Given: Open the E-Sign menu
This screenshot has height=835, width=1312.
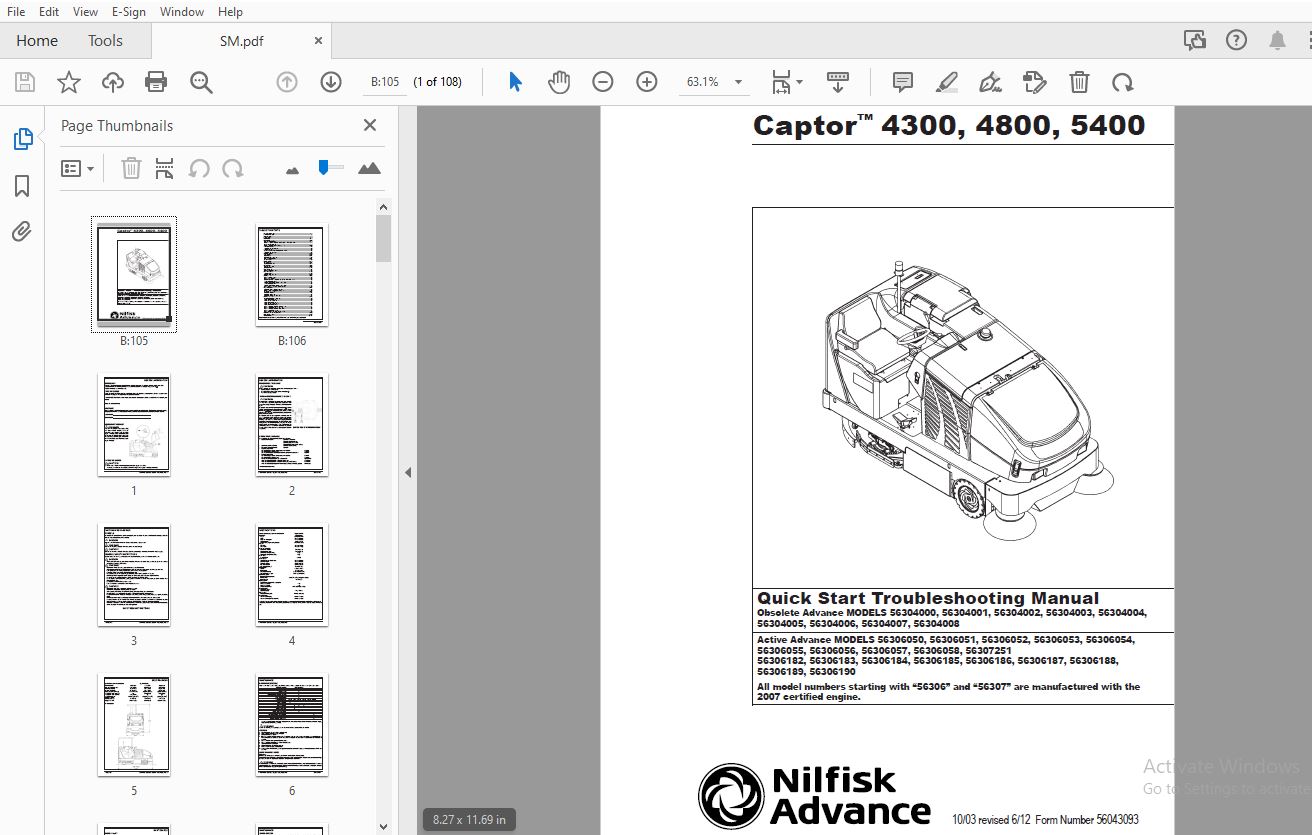Looking at the screenshot, I should (x=129, y=11).
